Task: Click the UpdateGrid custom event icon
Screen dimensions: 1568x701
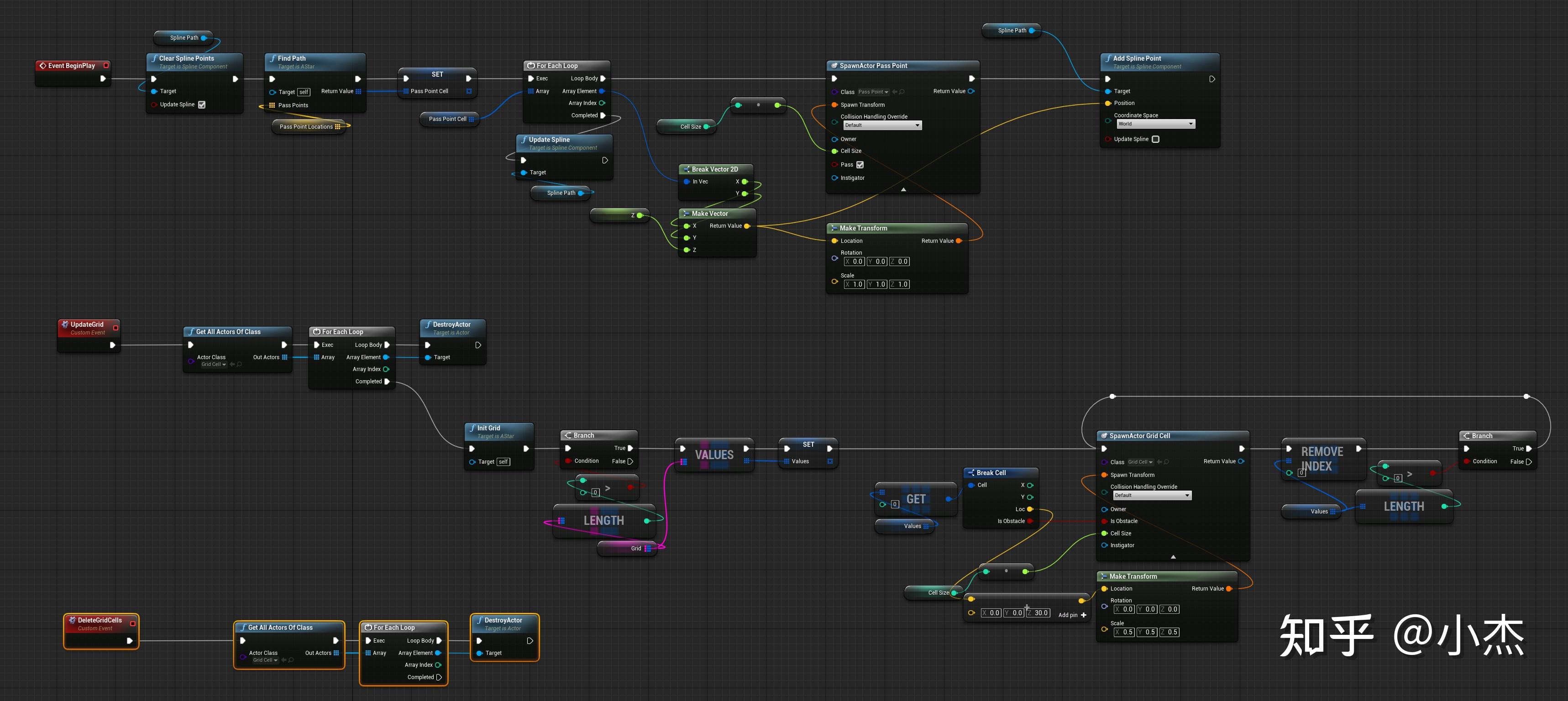Action: tap(64, 324)
